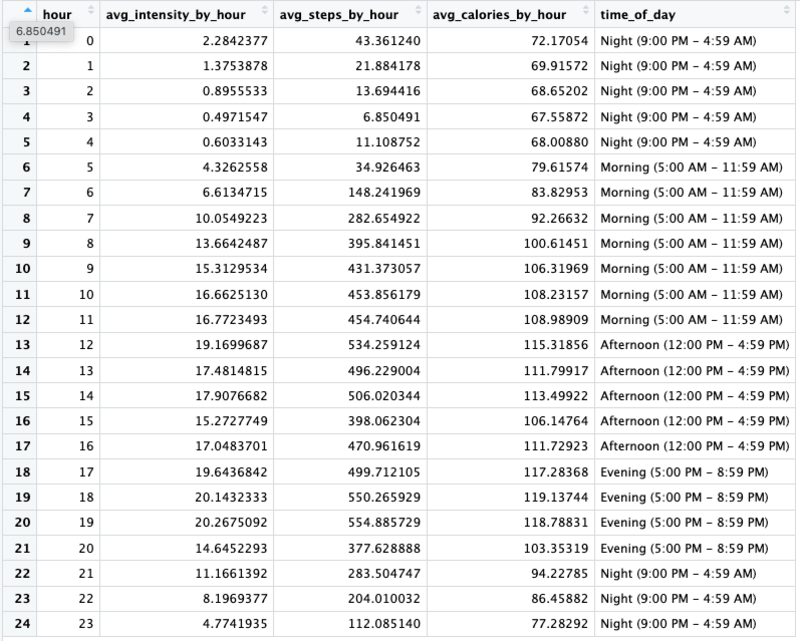The width and height of the screenshot is (800, 641).
Task: Click steps value 148.241969
Action: pyautogui.click(x=384, y=192)
